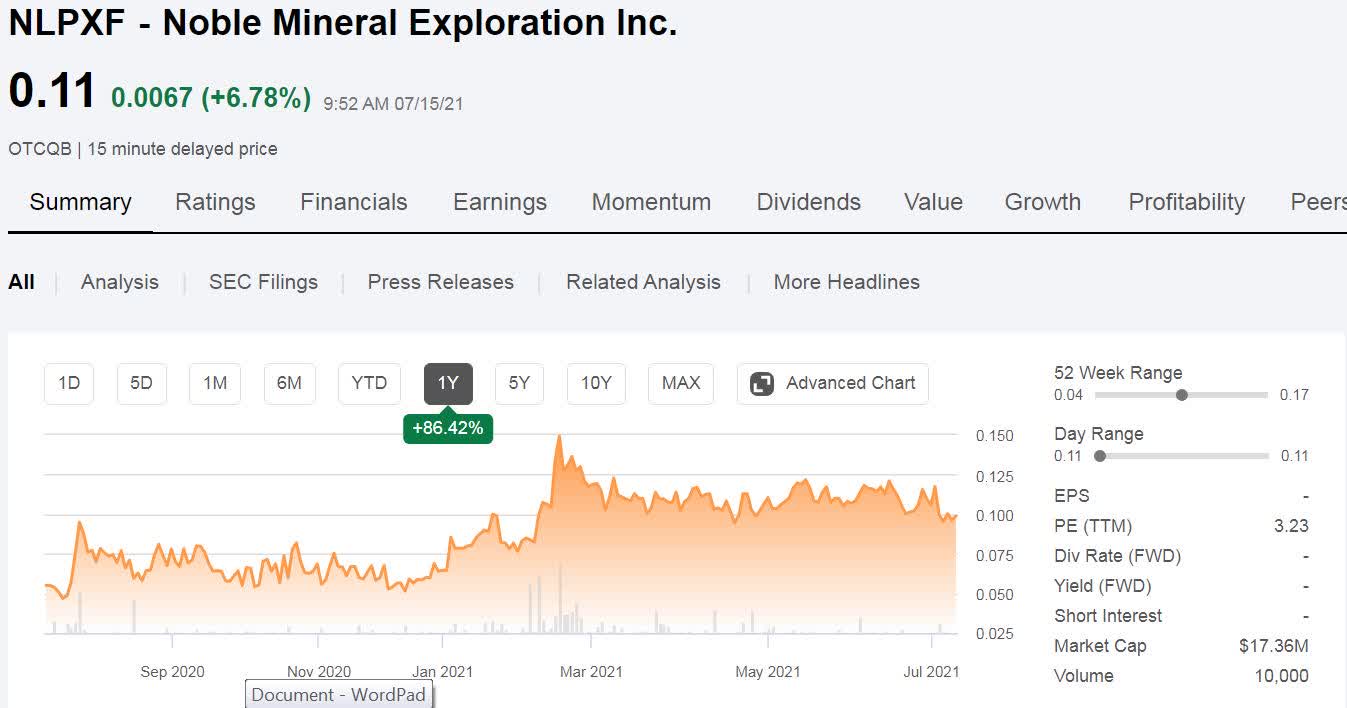
Task: Open the More Headlines filter
Action: pos(846,282)
